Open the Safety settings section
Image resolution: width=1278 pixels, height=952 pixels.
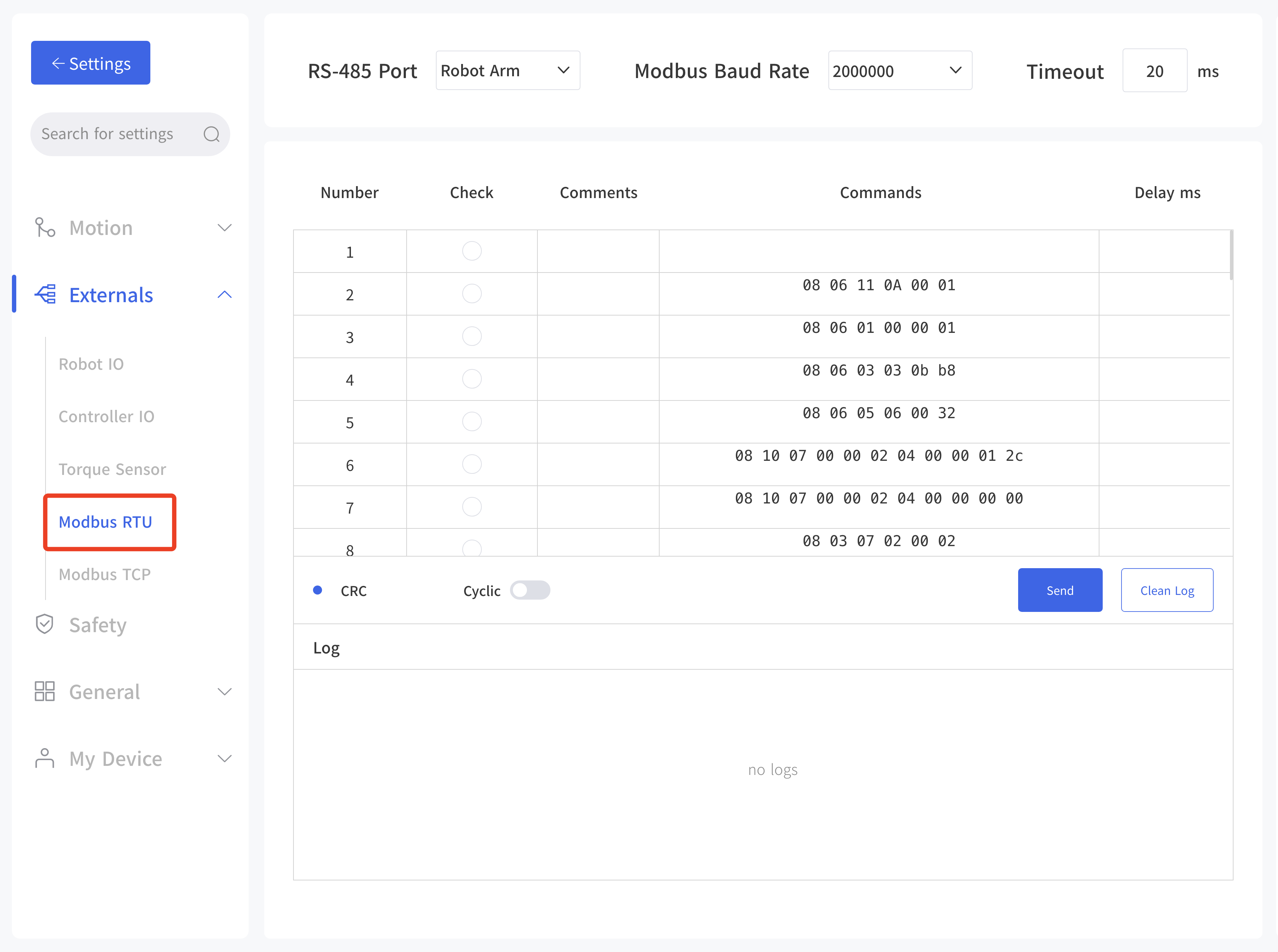97,625
